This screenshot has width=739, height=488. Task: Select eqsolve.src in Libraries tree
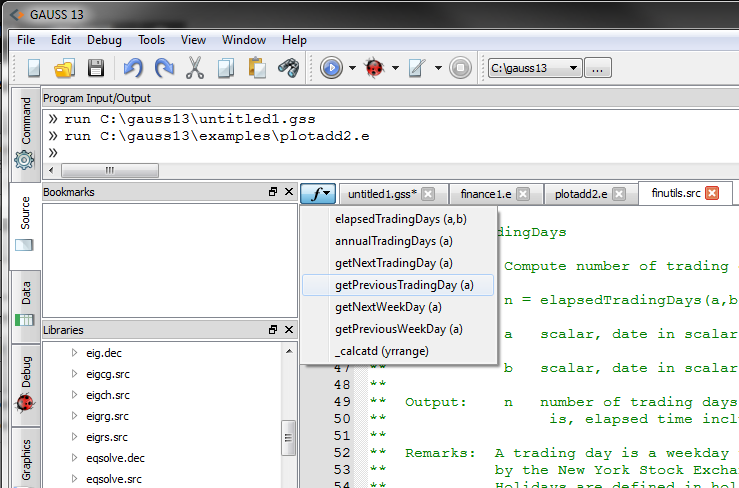(114, 479)
